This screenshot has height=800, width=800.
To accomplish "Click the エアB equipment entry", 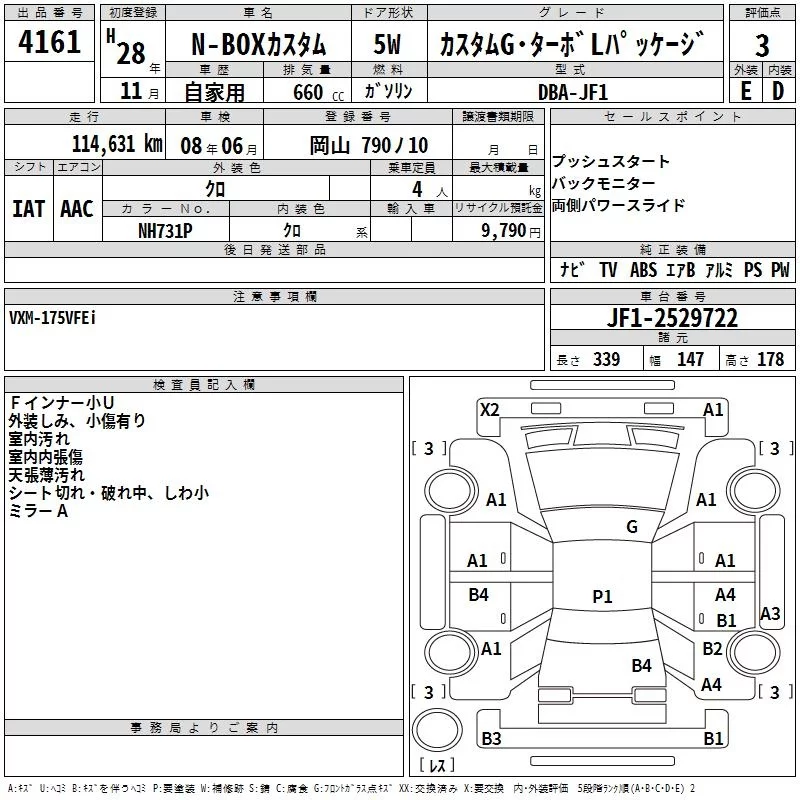I will pos(681,269).
